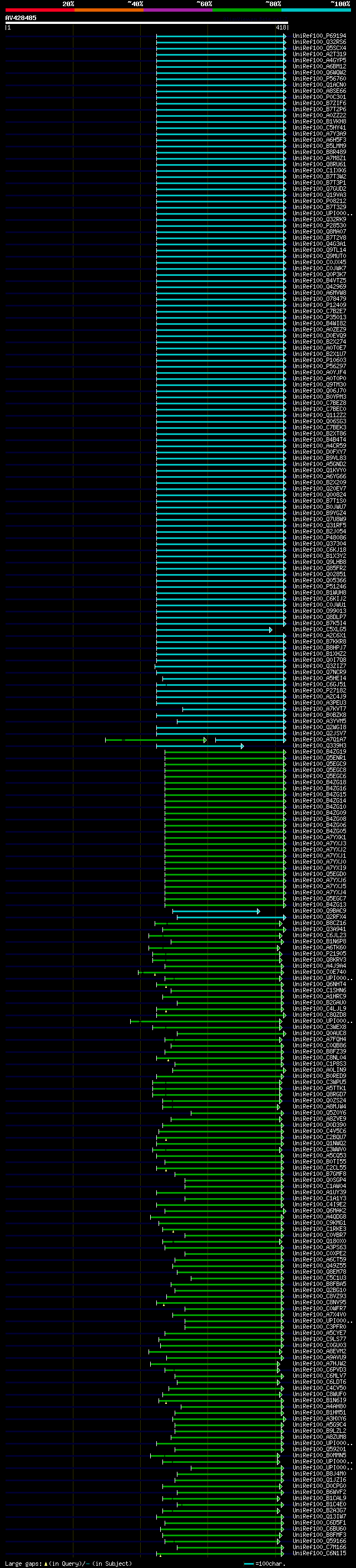Select hit label UniRef100_Q59201
Image resolution: width=356 pixels, height=1568 pixels.
point(319,1450)
